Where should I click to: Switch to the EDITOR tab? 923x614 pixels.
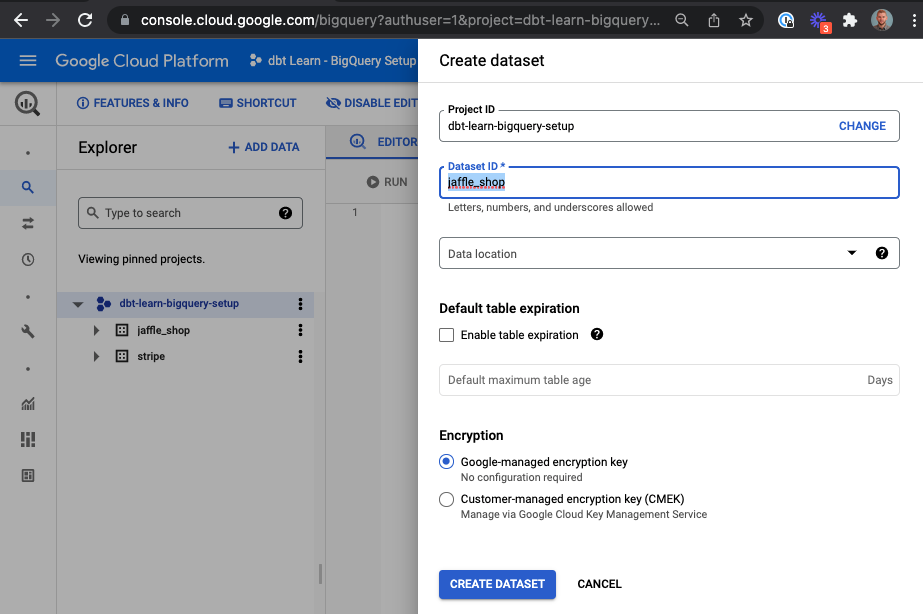point(388,141)
